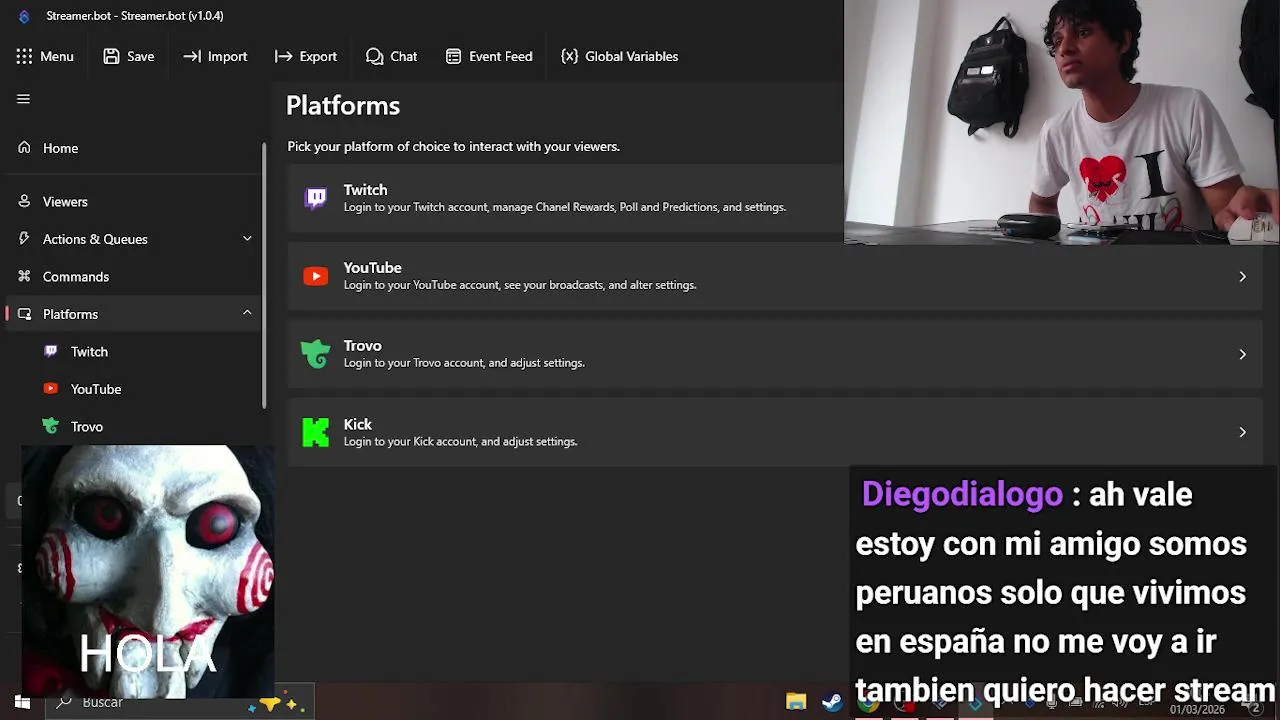Open Global Variables
The width and height of the screenshot is (1280, 720).
point(619,57)
